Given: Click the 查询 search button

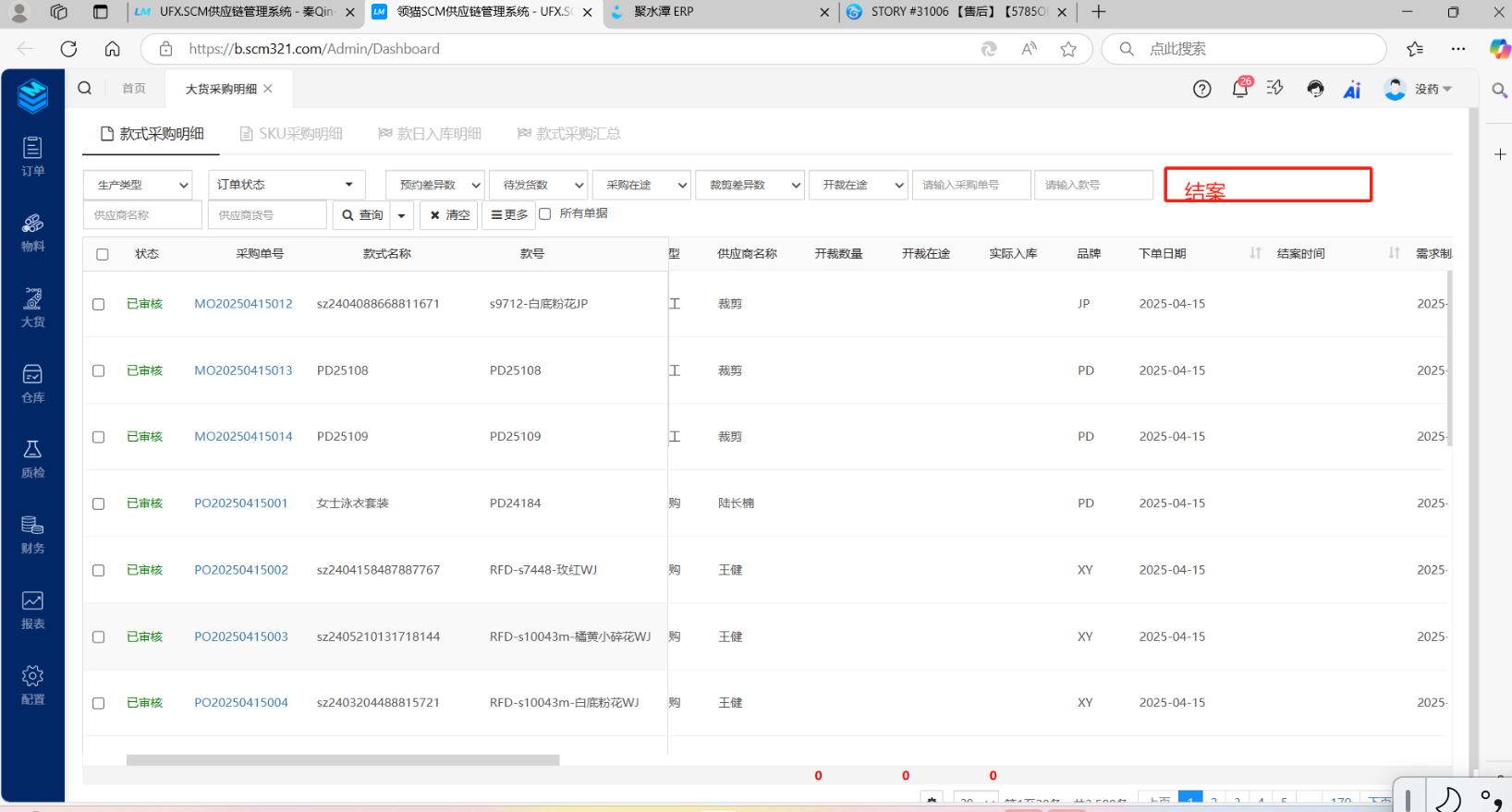Looking at the screenshot, I should coord(362,214).
